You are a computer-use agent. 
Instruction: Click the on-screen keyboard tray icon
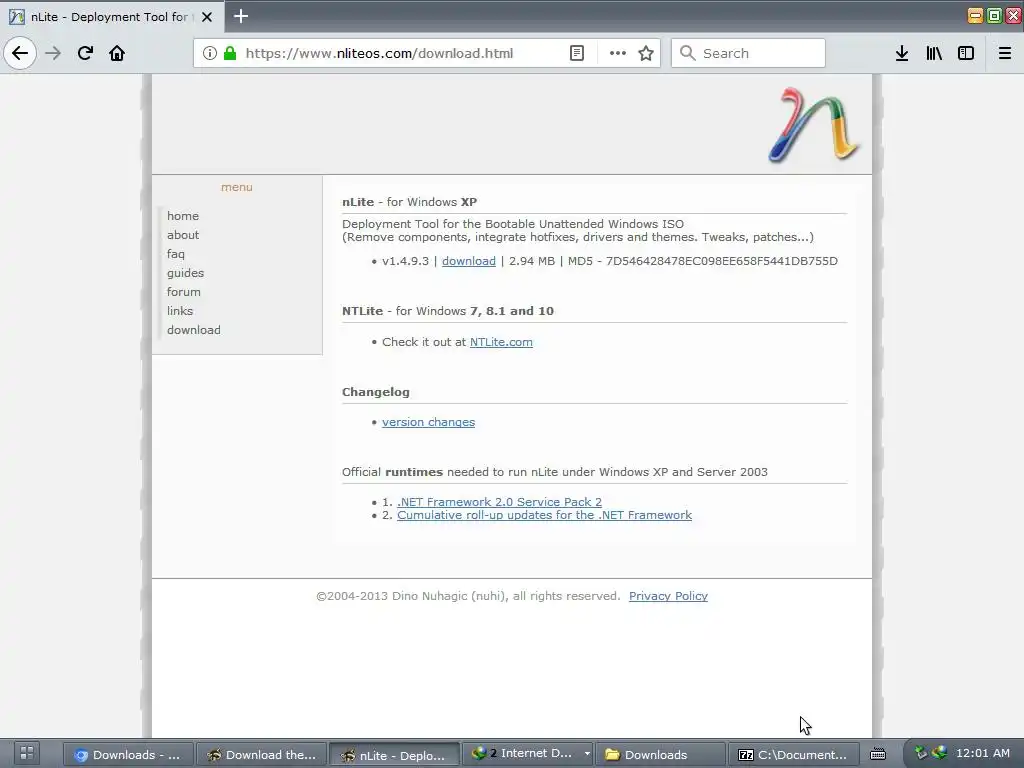[878, 754]
